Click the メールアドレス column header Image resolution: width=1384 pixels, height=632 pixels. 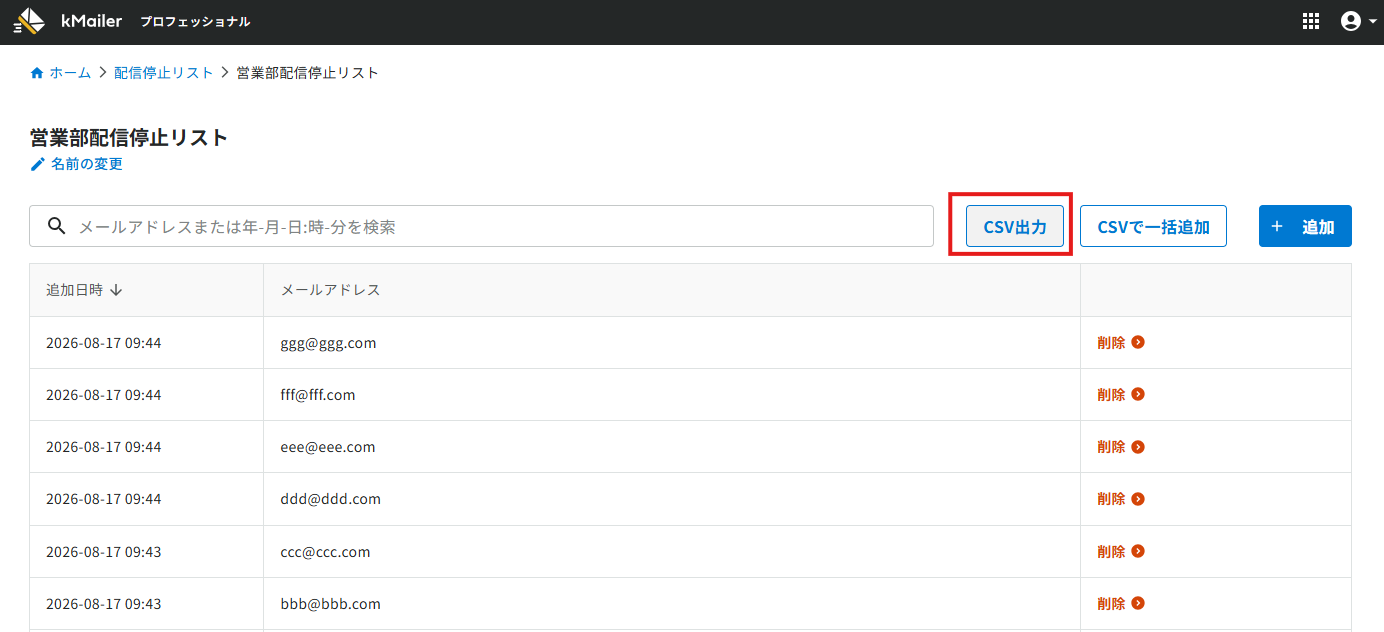click(331, 290)
